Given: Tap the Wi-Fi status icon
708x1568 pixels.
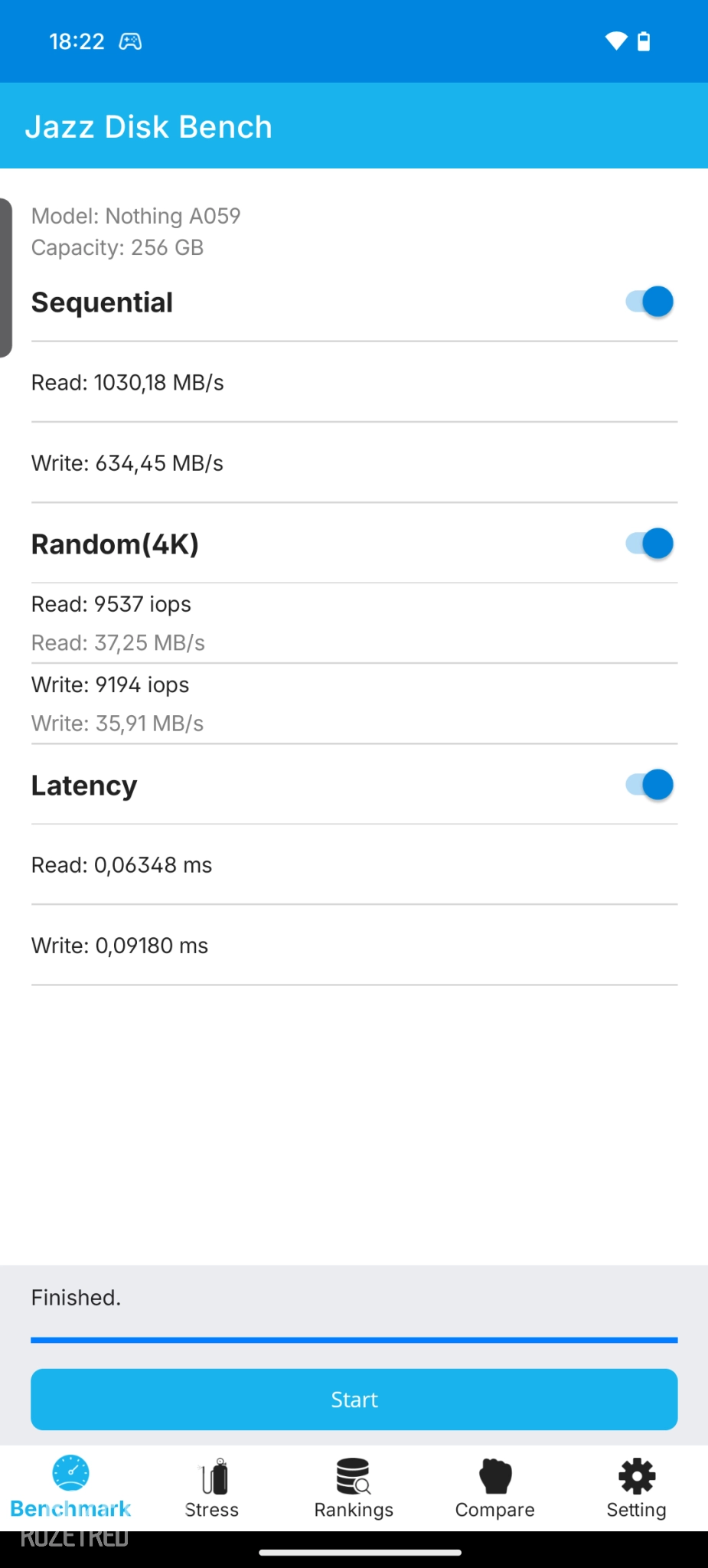Looking at the screenshot, I should click(x=615, y=41).
